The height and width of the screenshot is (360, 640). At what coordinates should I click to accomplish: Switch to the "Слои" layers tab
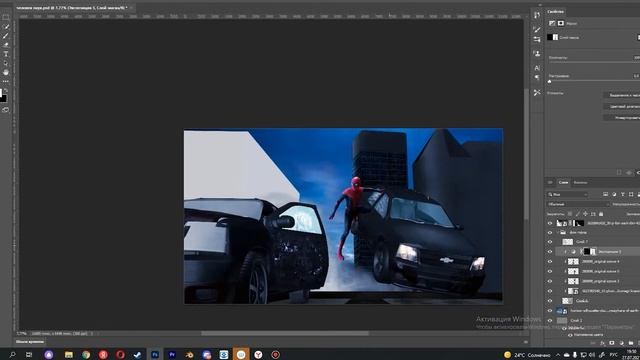click(x=563, y=182)
